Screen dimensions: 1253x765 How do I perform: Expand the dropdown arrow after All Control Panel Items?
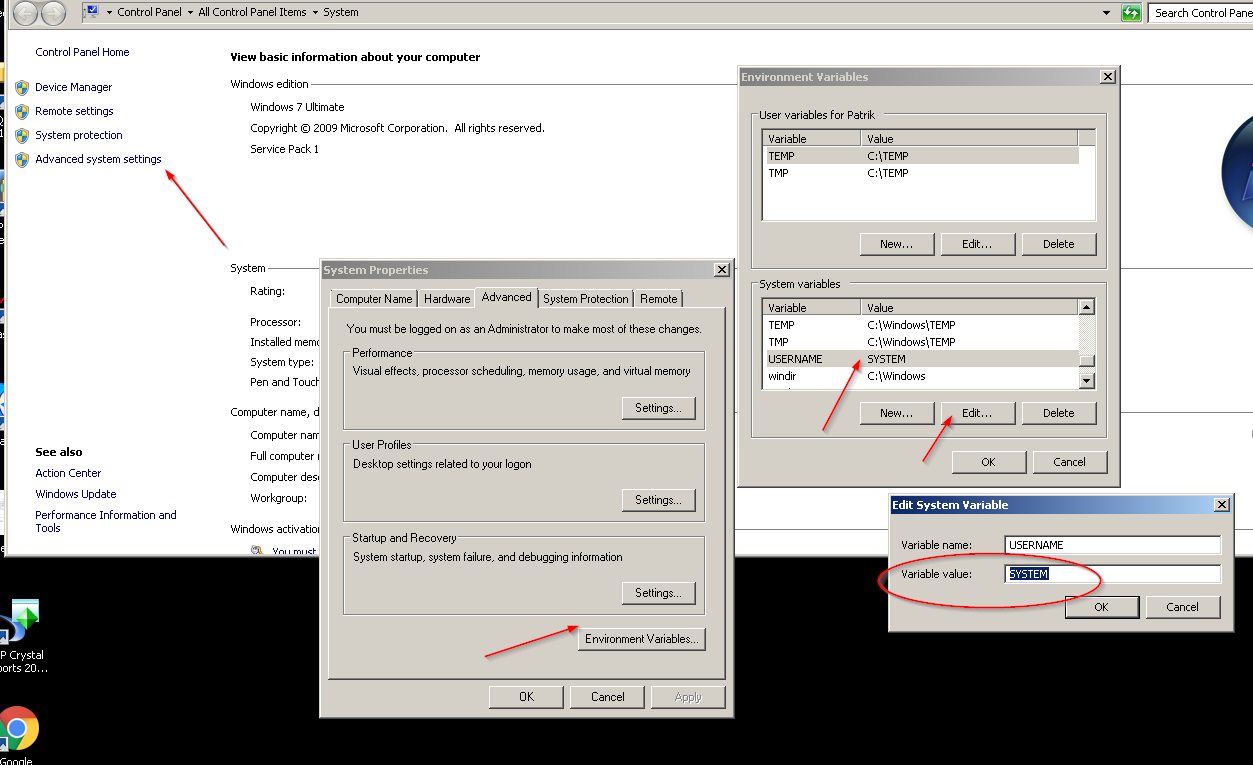[x=314, y=13]
